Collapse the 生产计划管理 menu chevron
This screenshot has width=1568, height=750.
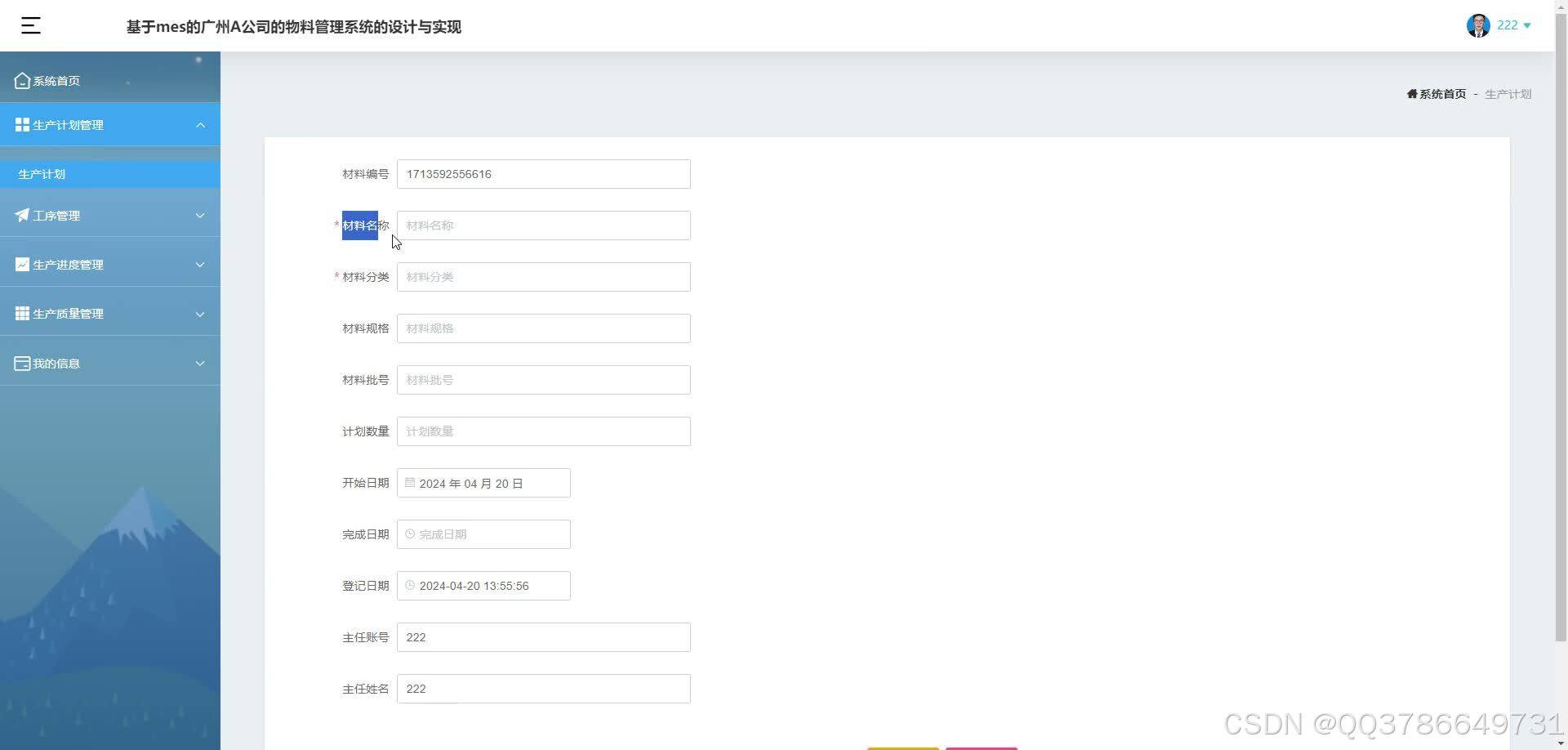click(200, 125)
